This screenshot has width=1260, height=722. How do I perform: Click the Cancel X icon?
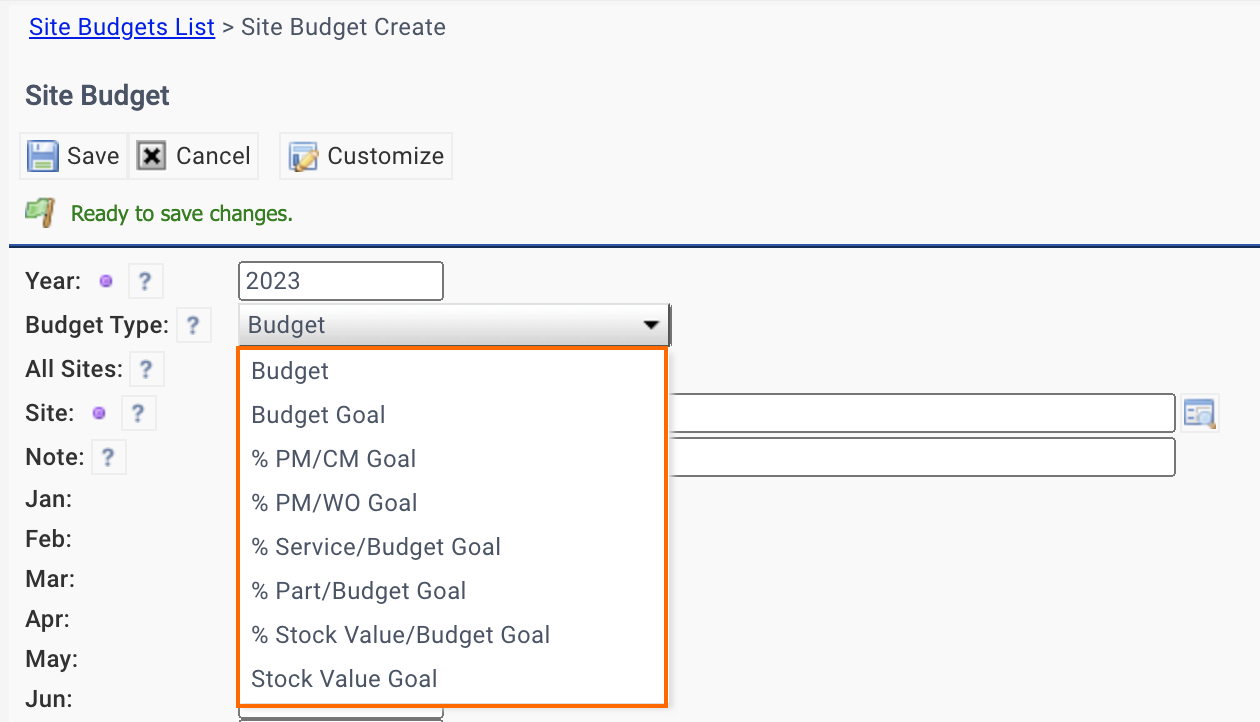152,156
